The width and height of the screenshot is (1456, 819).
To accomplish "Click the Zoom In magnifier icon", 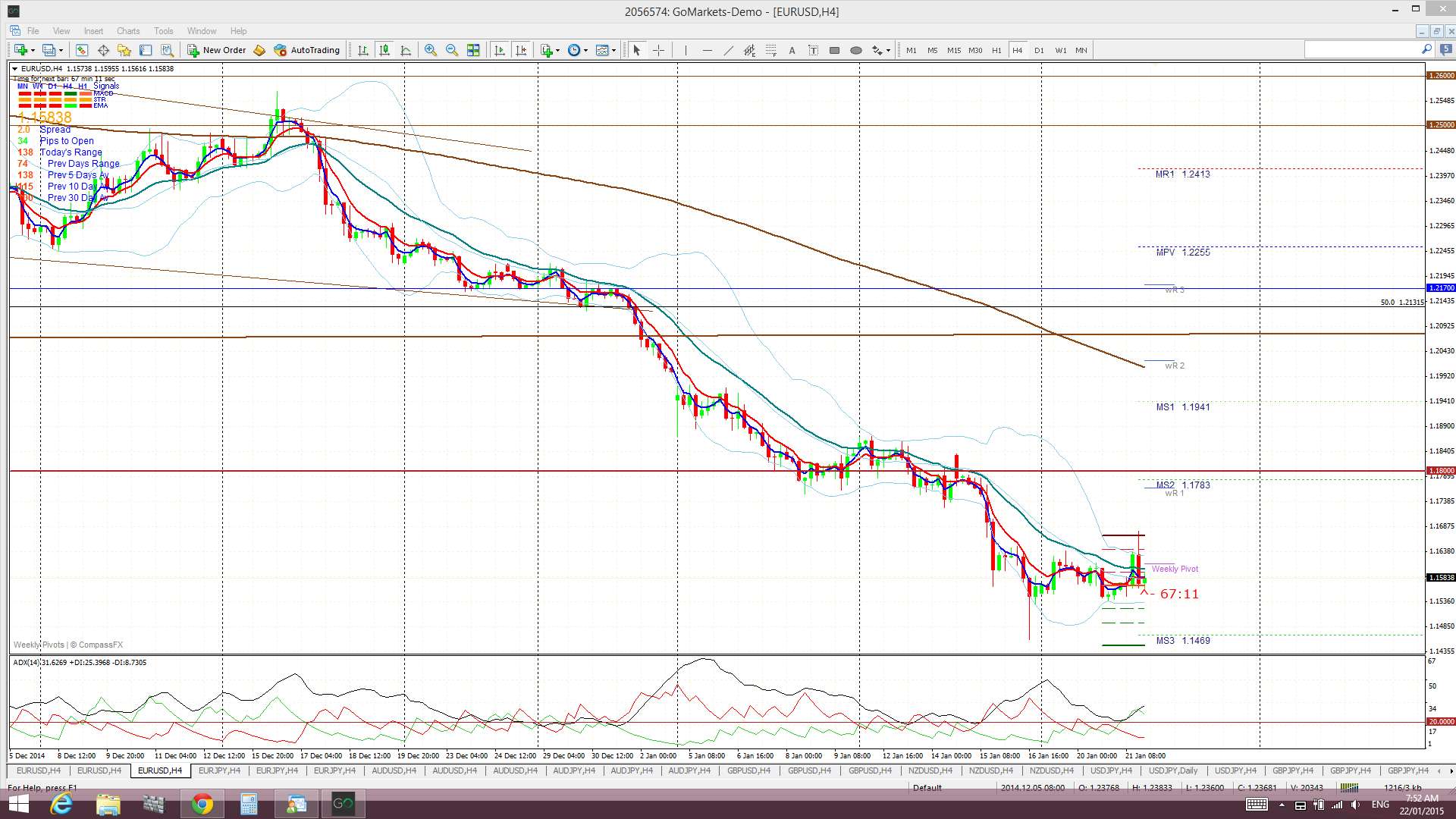I will coord(430,50).
